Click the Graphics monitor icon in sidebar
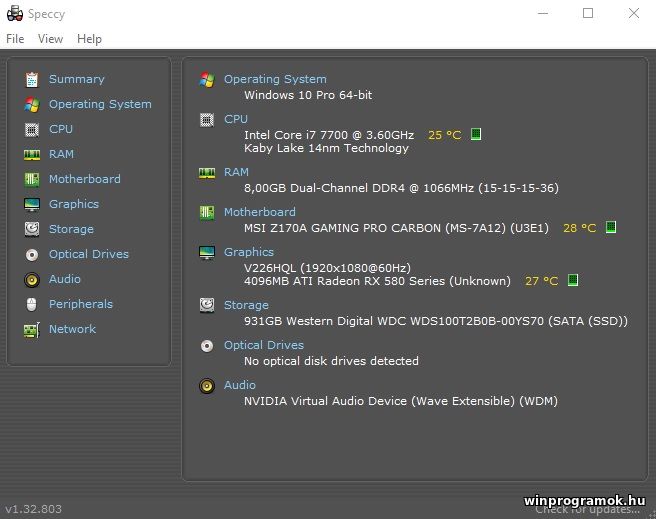 (x=32, y=205)
